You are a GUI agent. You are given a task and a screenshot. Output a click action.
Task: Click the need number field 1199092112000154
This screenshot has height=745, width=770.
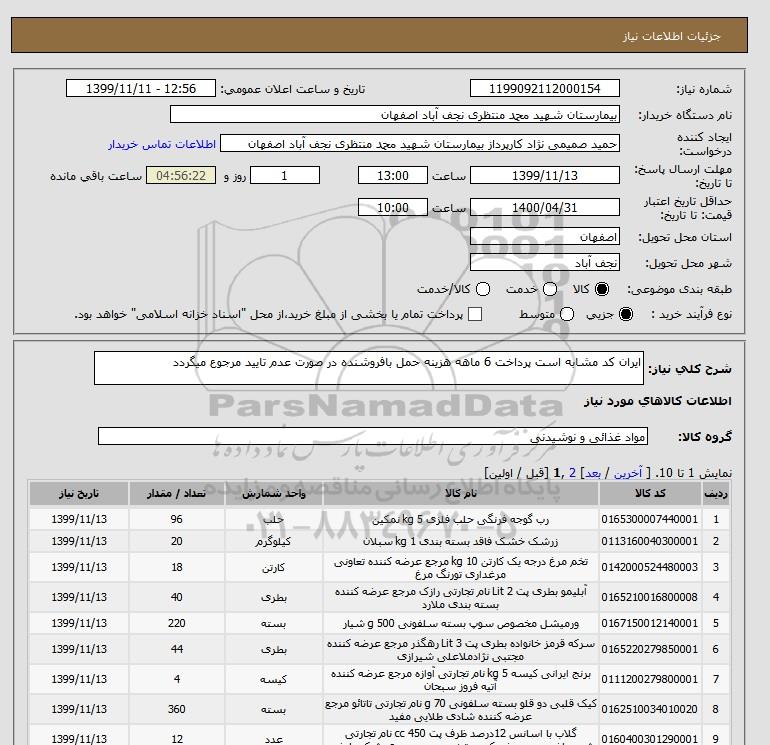click(545, 88)
